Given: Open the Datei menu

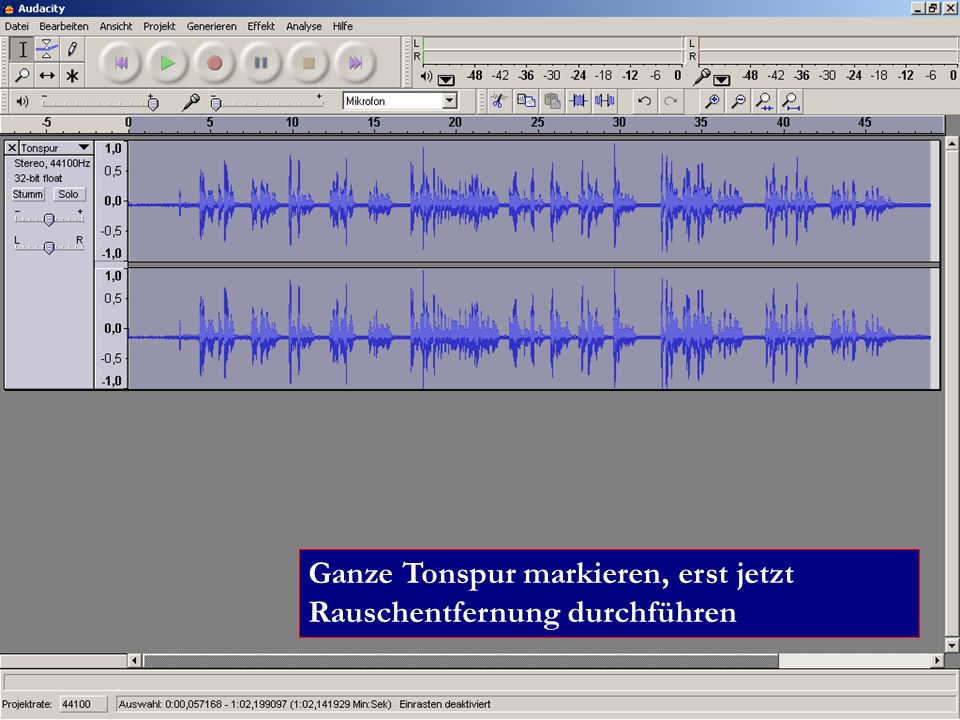Looking at the screenshot, I should (x=17, y=26).
